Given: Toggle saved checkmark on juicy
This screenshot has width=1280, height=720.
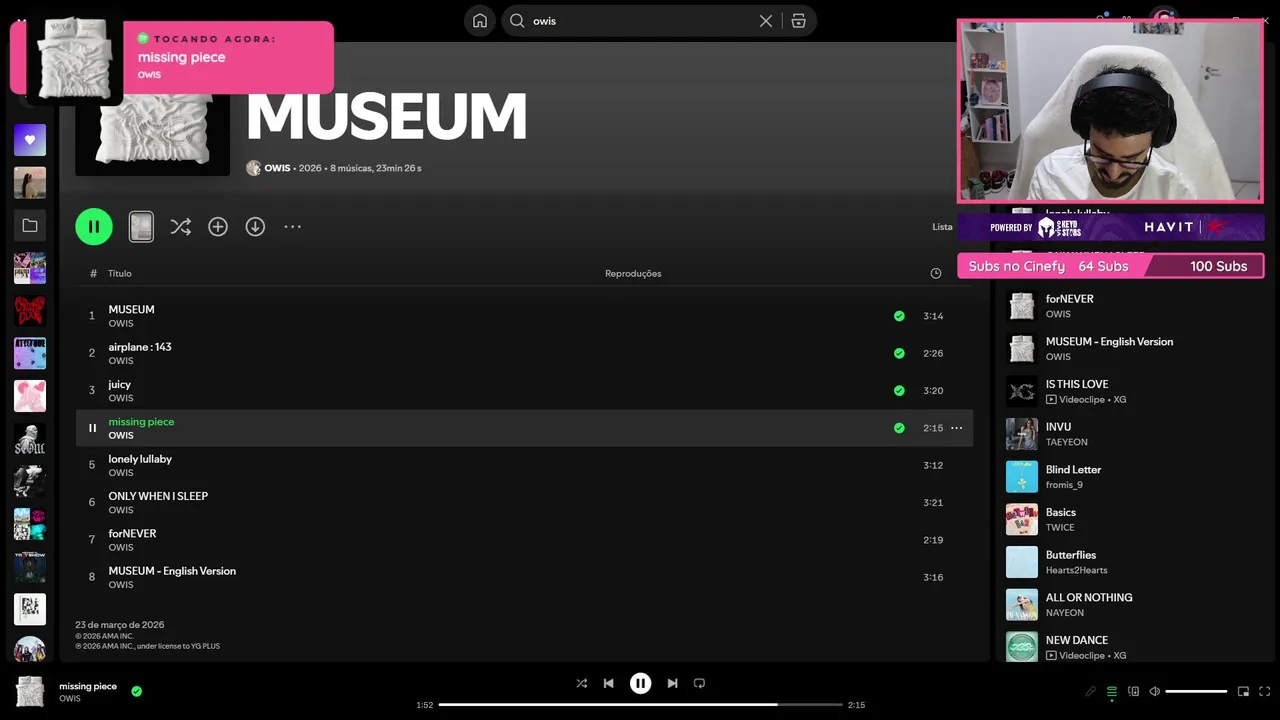Looking at the screenshot, I should click(899, 391).
